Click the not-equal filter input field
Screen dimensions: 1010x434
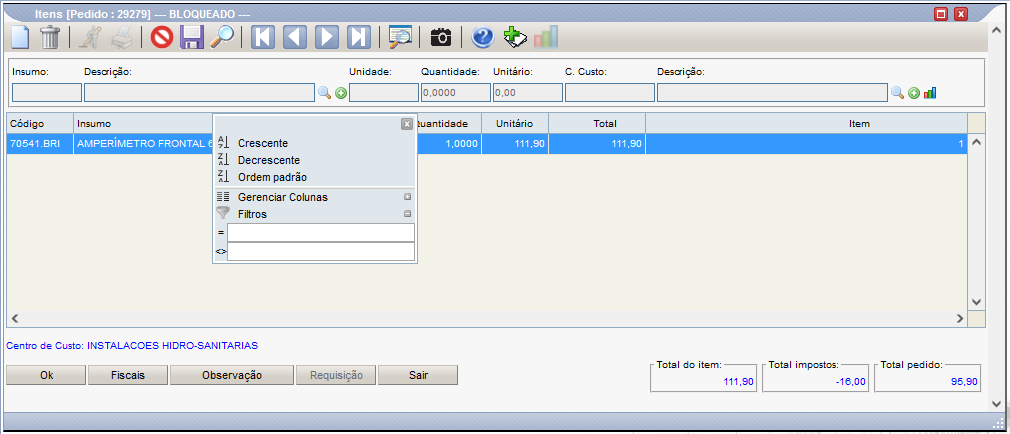coord(321,251)
